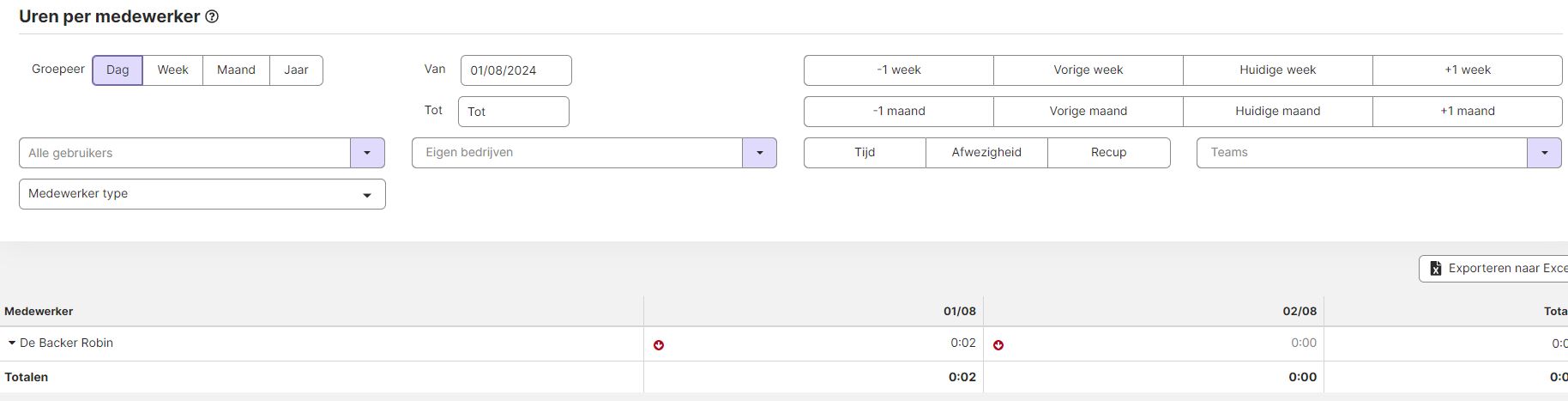This screenshot has height=401, width=1568.
Task: Group the hours by Maand
Action: [236, 70]
